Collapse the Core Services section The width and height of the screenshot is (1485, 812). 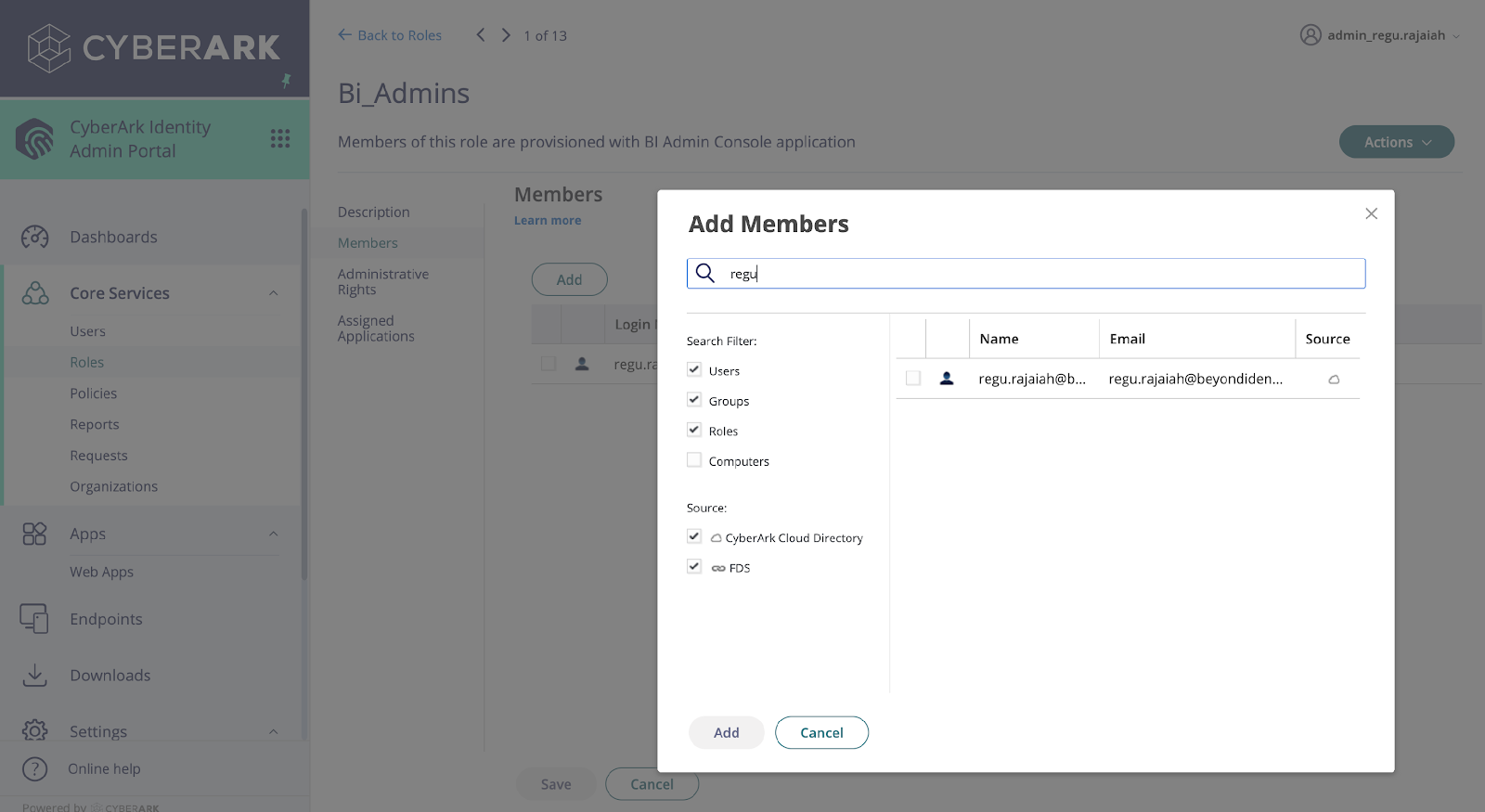point(273,293)
